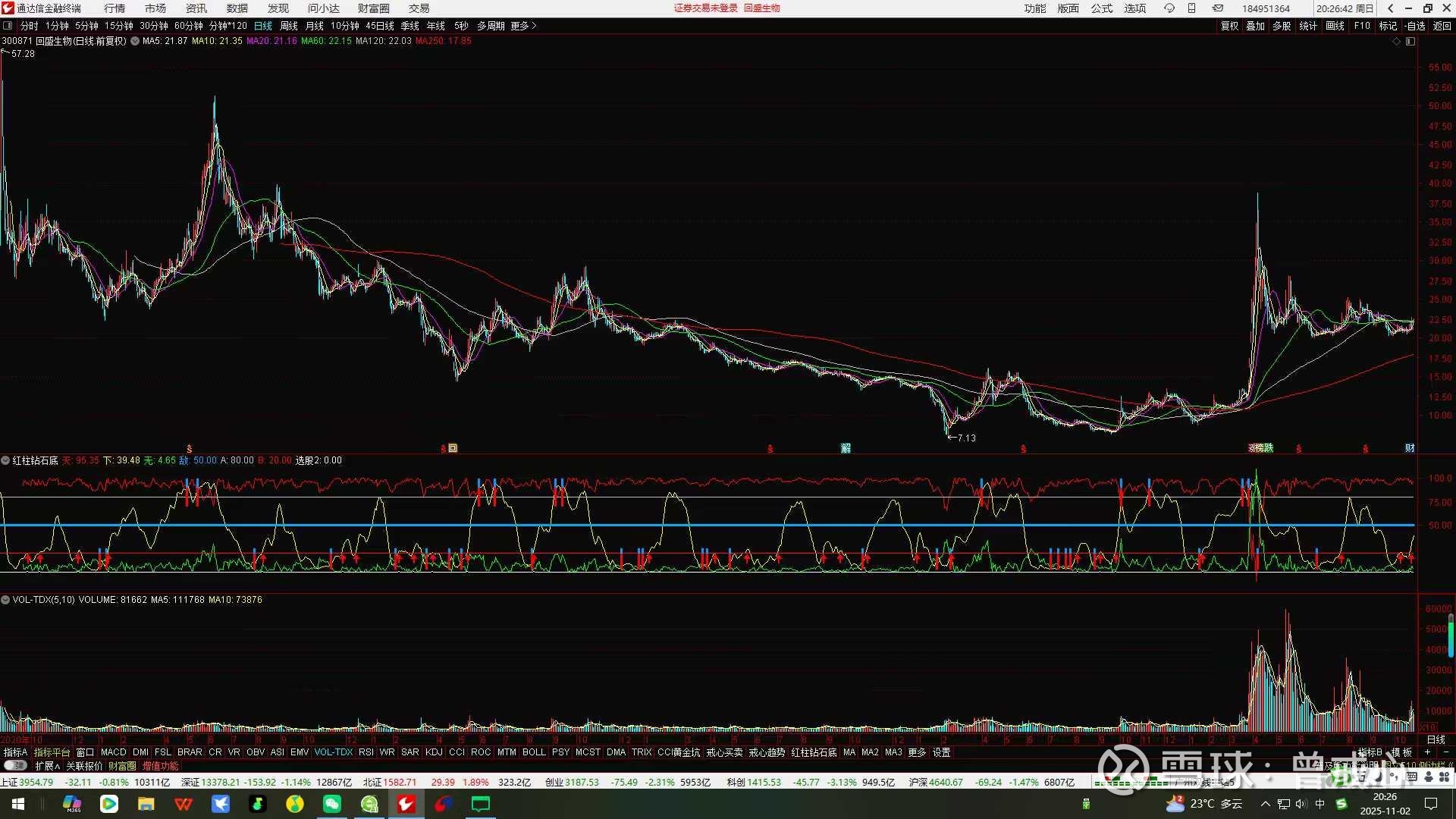Viewport: 1456px width, 819px height.
Task: Click the 解 marker icon on the chart
Action: pyautogui.click(x=846, y=448)
